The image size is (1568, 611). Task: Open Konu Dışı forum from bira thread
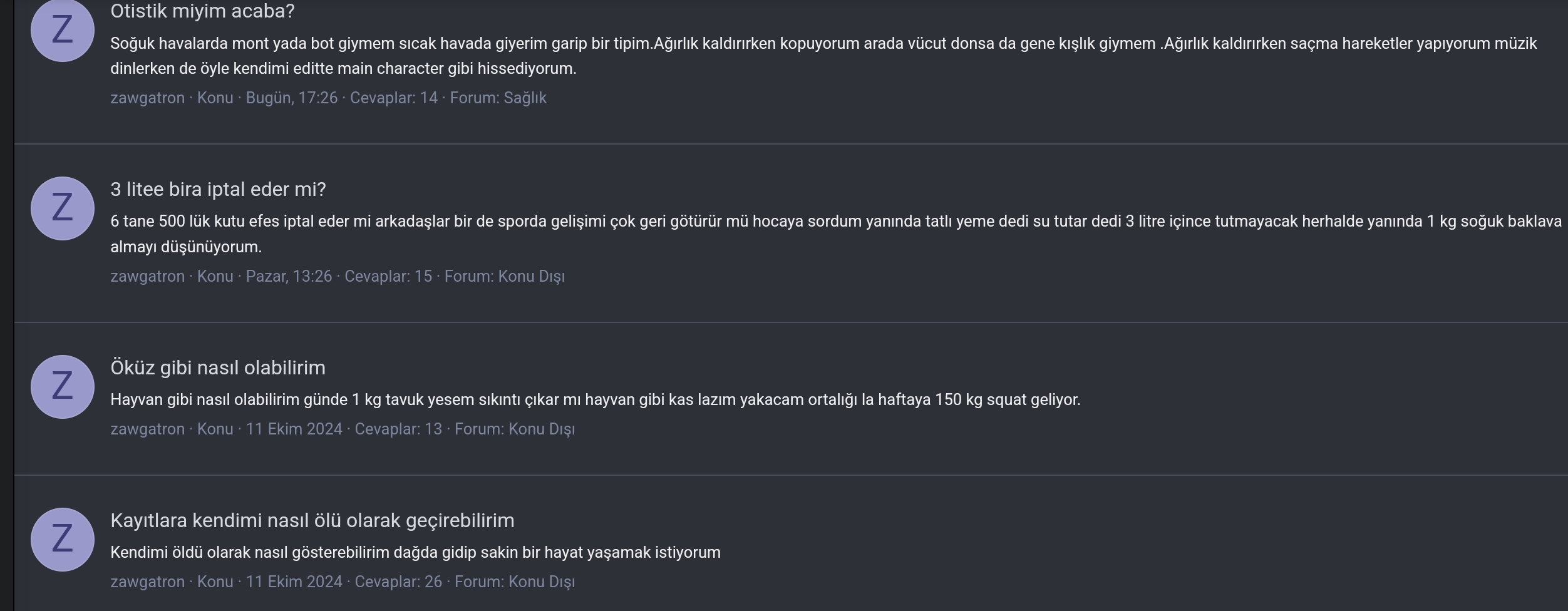tap(531, 277)
